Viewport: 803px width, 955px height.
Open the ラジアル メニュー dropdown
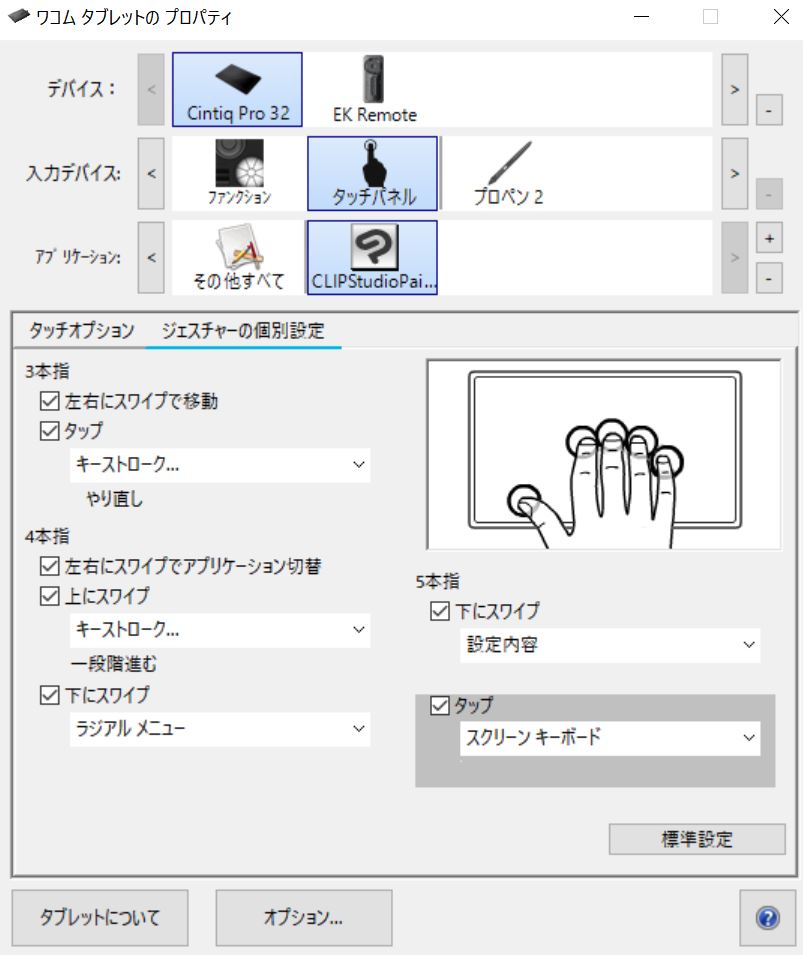click(220, 729)
